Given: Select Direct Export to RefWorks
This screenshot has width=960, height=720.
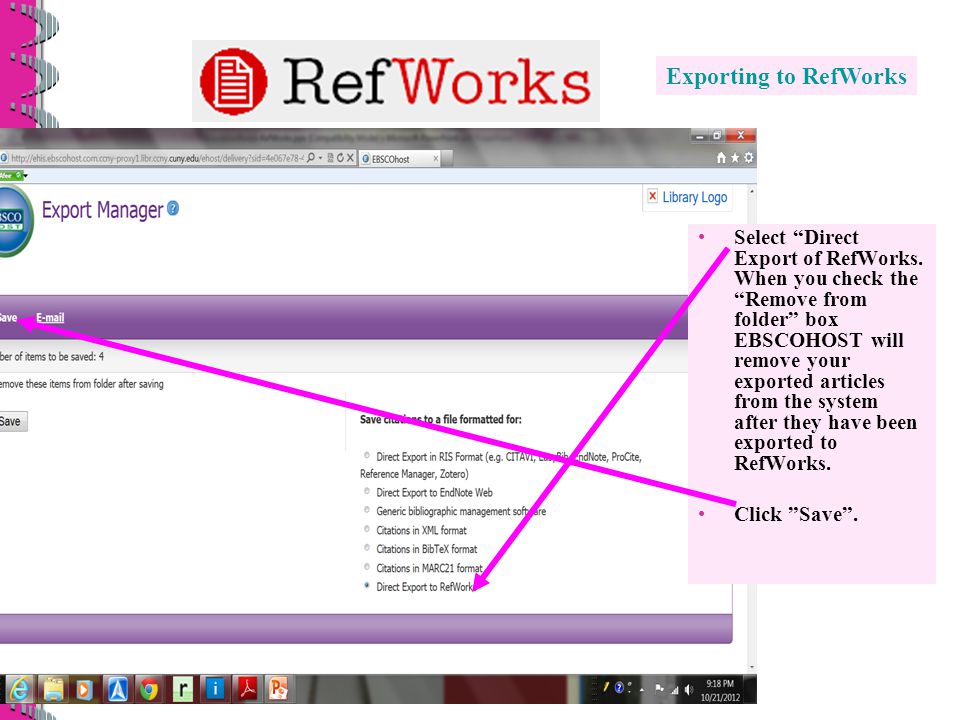Looking at the screenshot, I should [367, 585].
